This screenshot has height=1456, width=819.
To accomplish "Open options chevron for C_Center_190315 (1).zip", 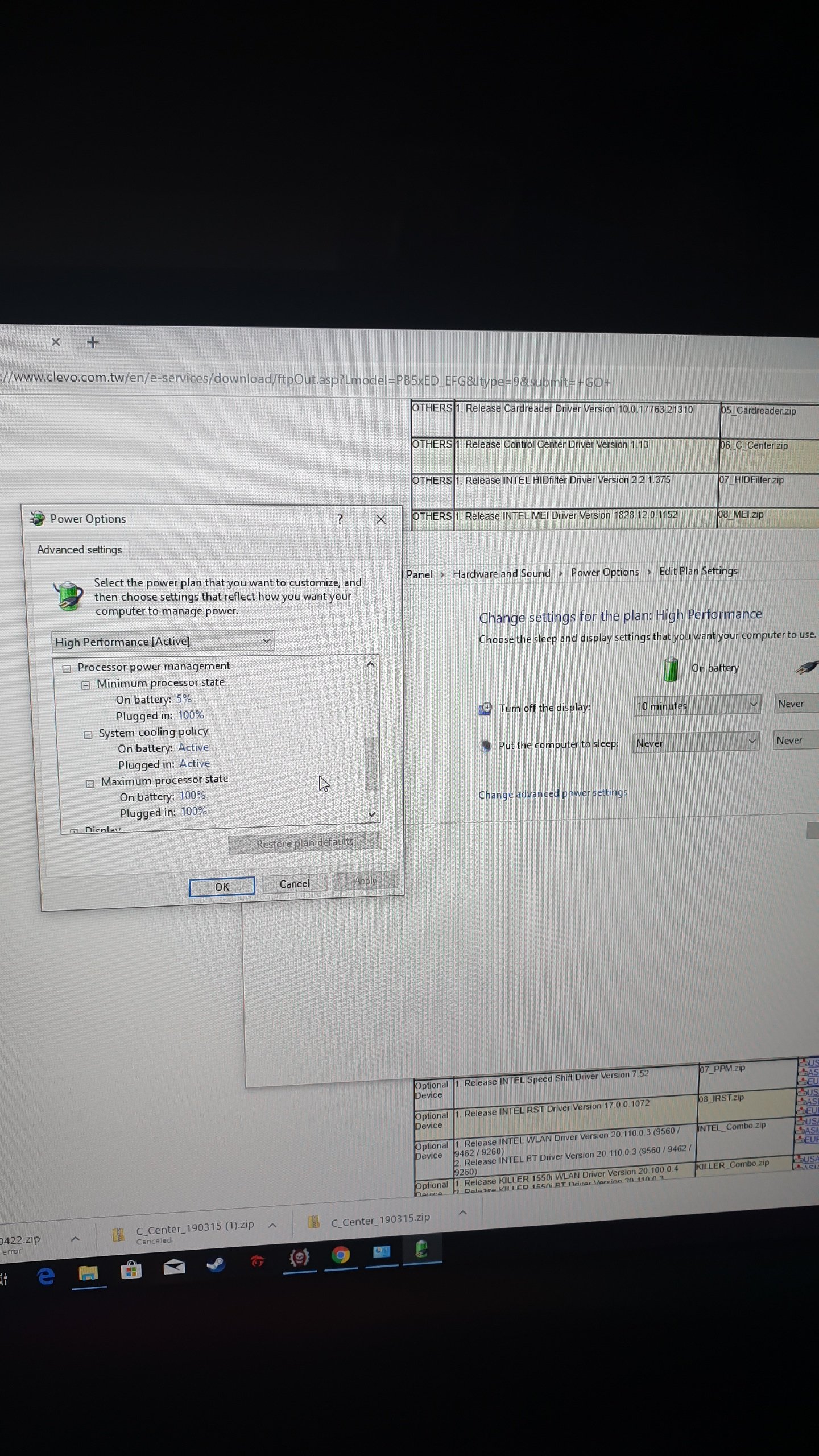I will pos(272,1226).
